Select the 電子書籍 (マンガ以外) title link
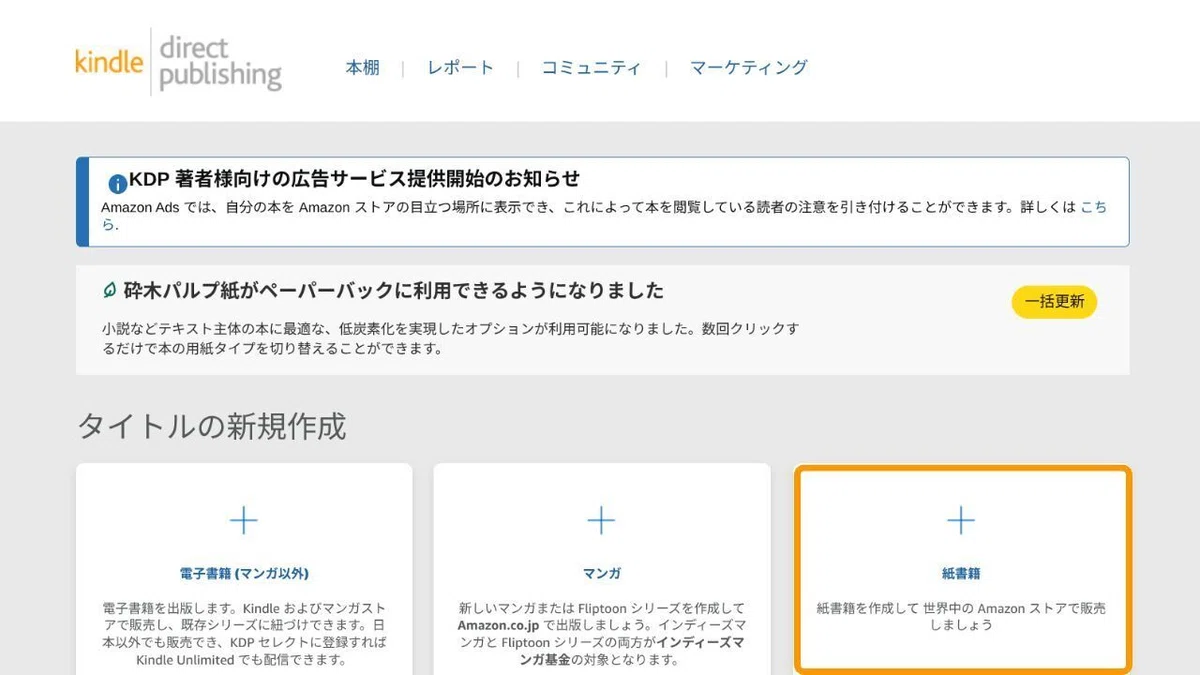 [244, 574]
